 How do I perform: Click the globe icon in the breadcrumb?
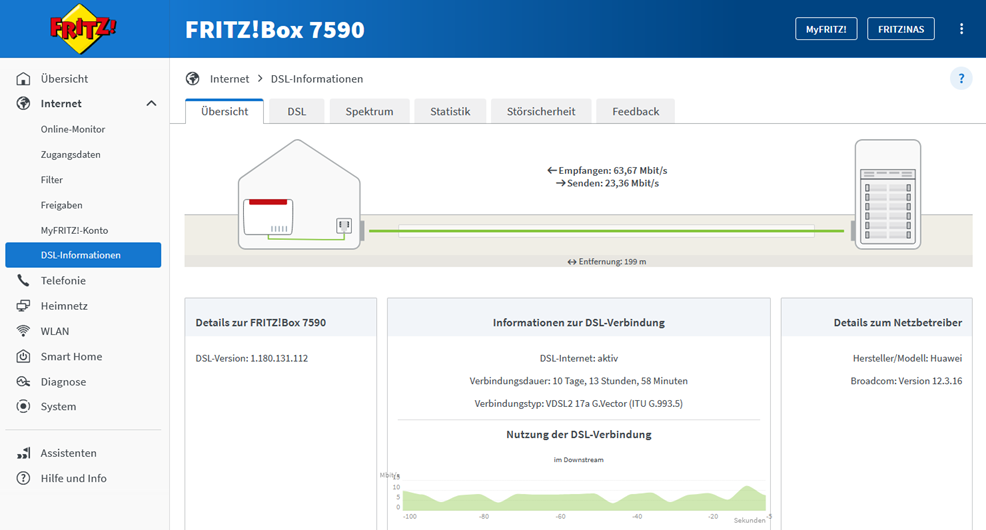(x=192, y=79)
